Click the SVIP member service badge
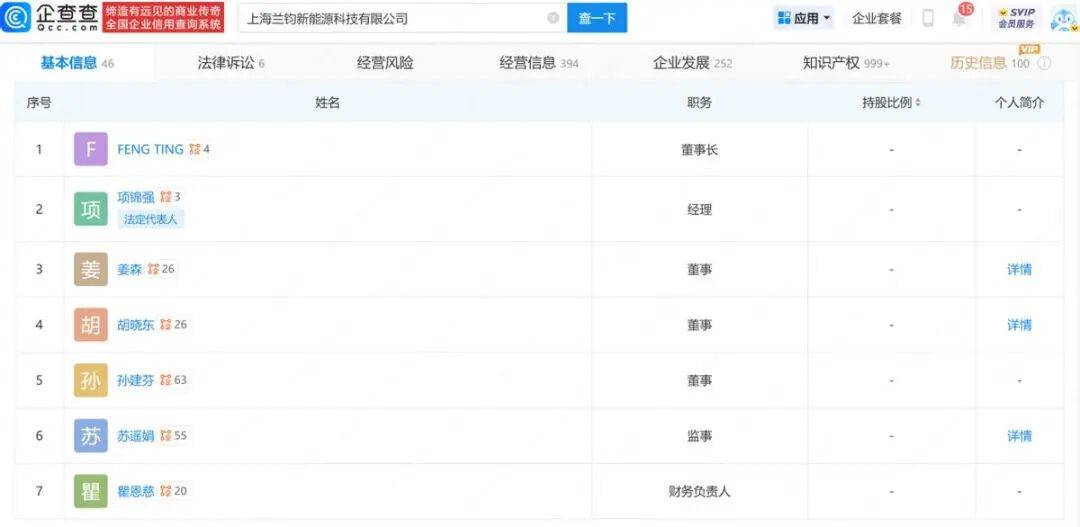The height and width of the screenshot is (527, 1080). click(1016, 18)
